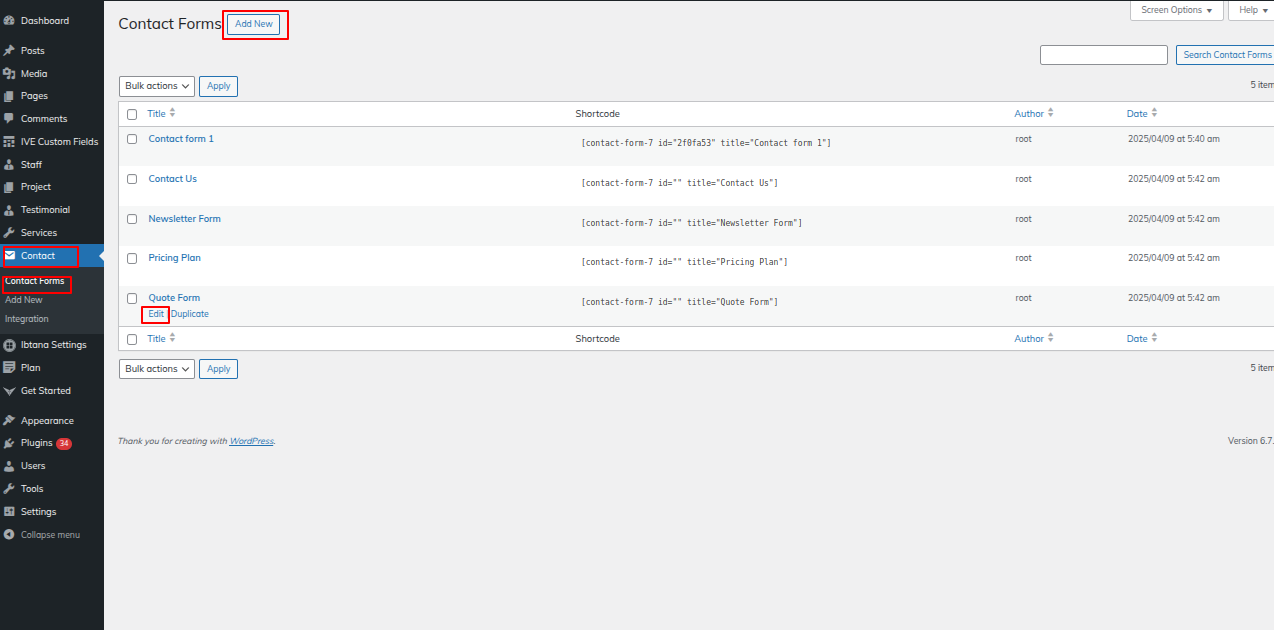Open Media via its sidebar icon
Viewport: 1274px width, 630px height.
tap(9, 74)
